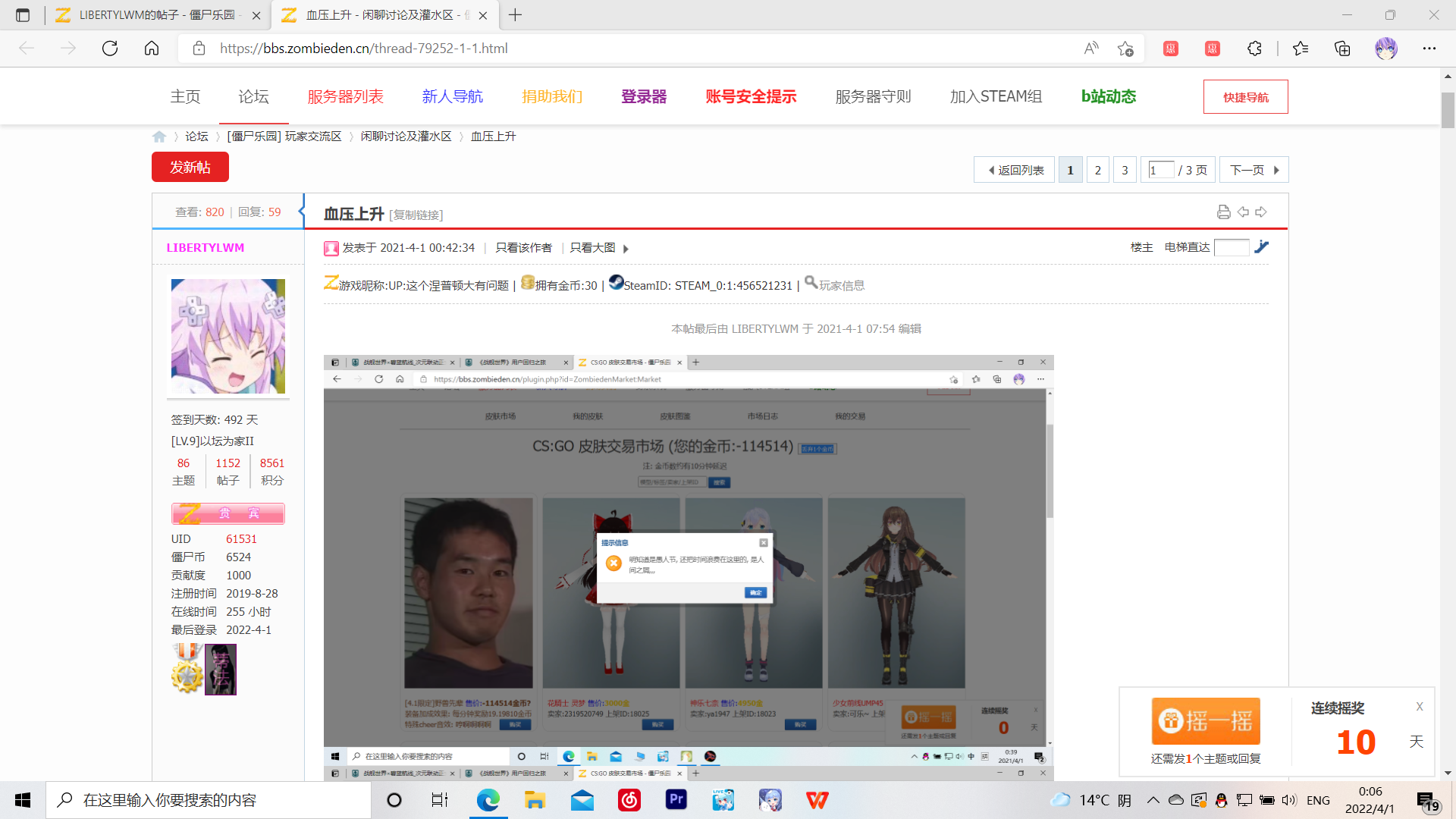Open Mail app from taskbar
1456x819 pixels.
[x=582, y=800]
